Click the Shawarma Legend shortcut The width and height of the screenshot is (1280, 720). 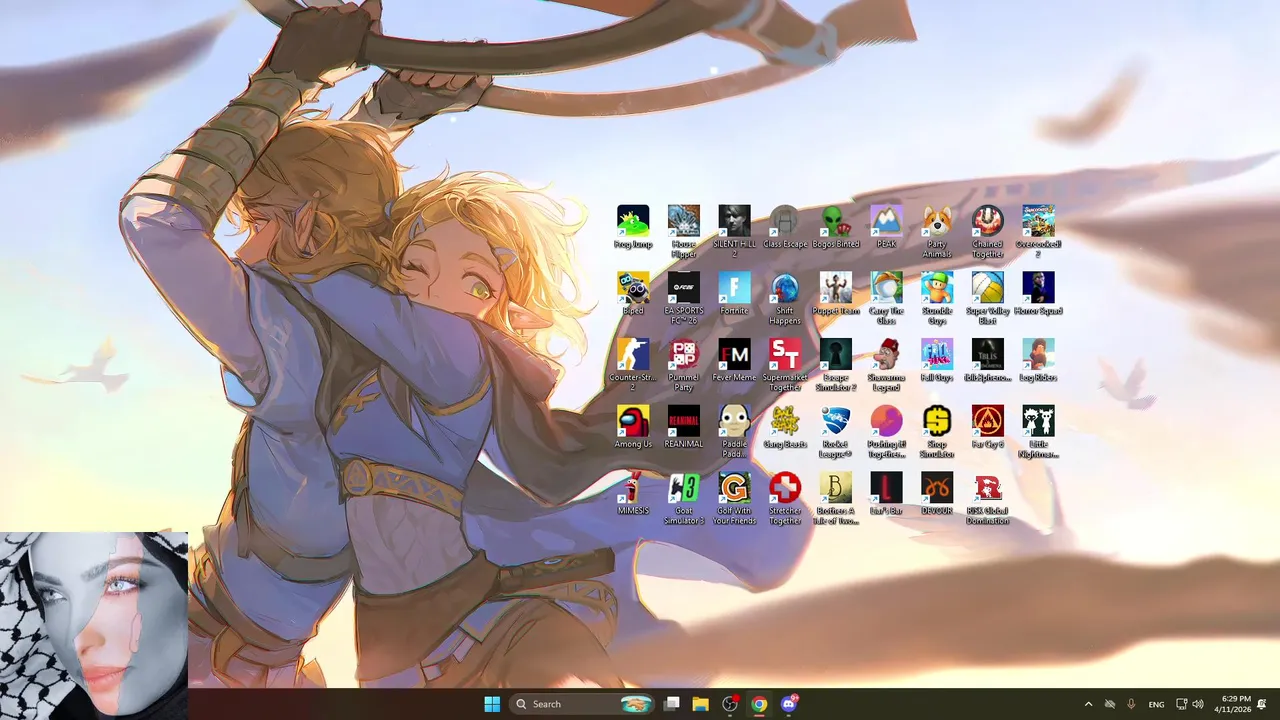(x=887, y=365)
